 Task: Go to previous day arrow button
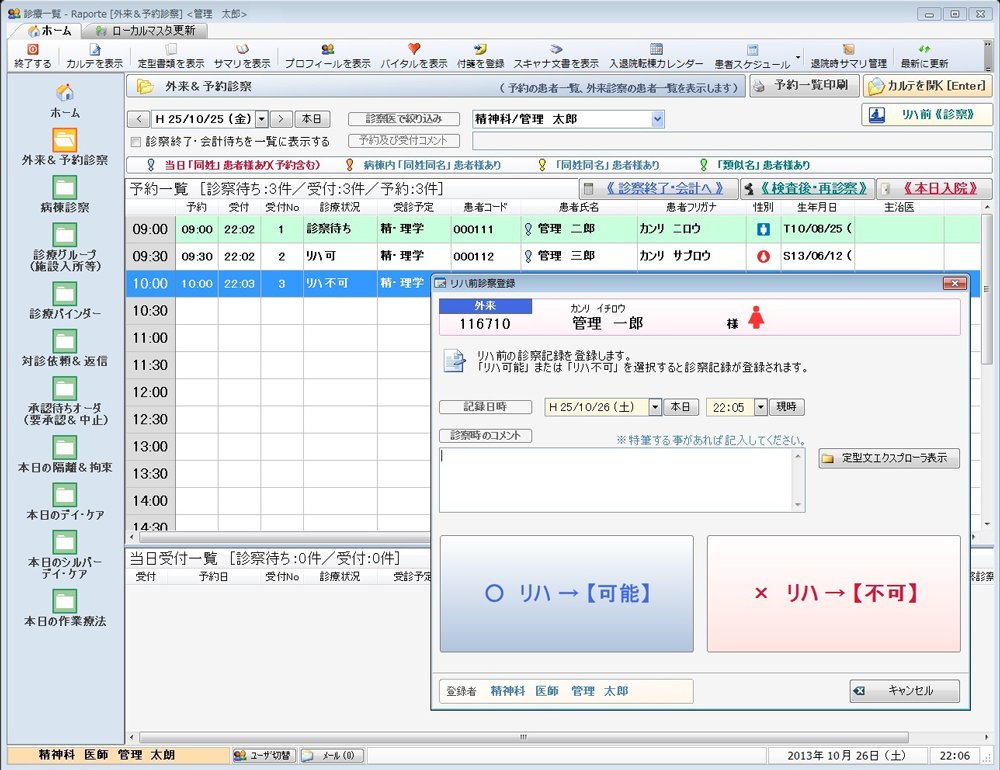point(139,119)
